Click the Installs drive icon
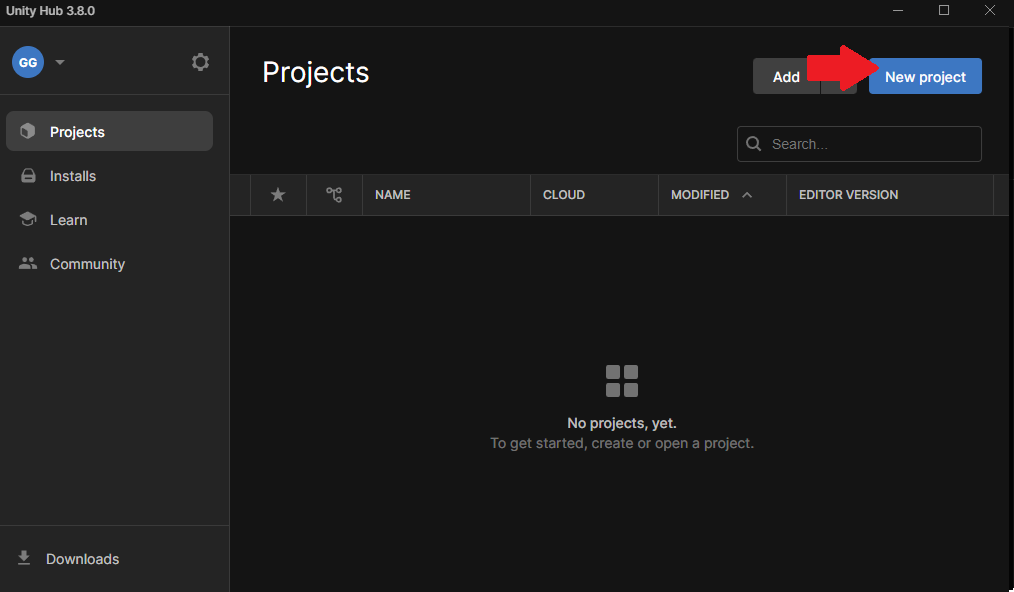The image size is (1014, 592). [28, 176]
